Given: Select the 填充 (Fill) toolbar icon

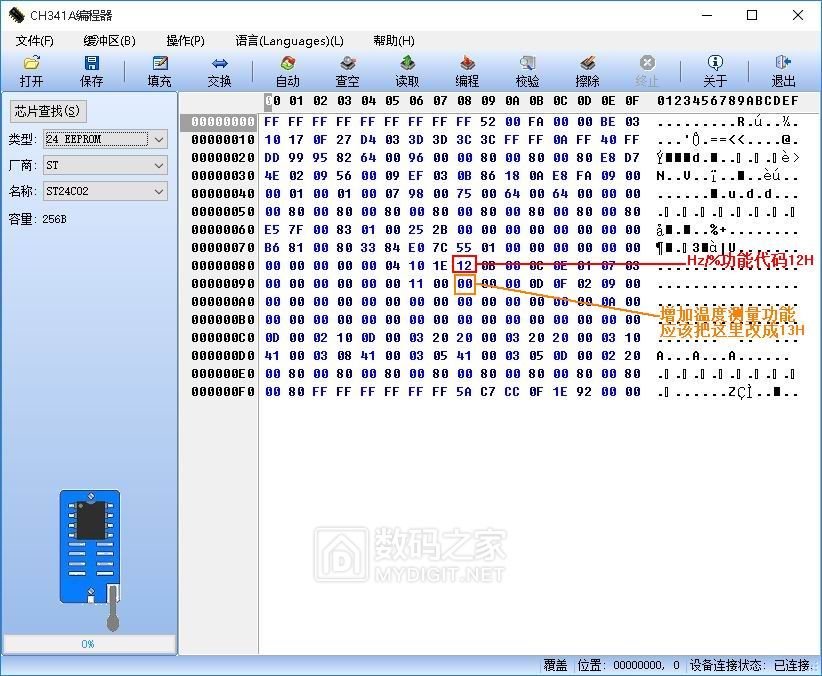Looking at the screenshot, I should (x=159, y=71).
